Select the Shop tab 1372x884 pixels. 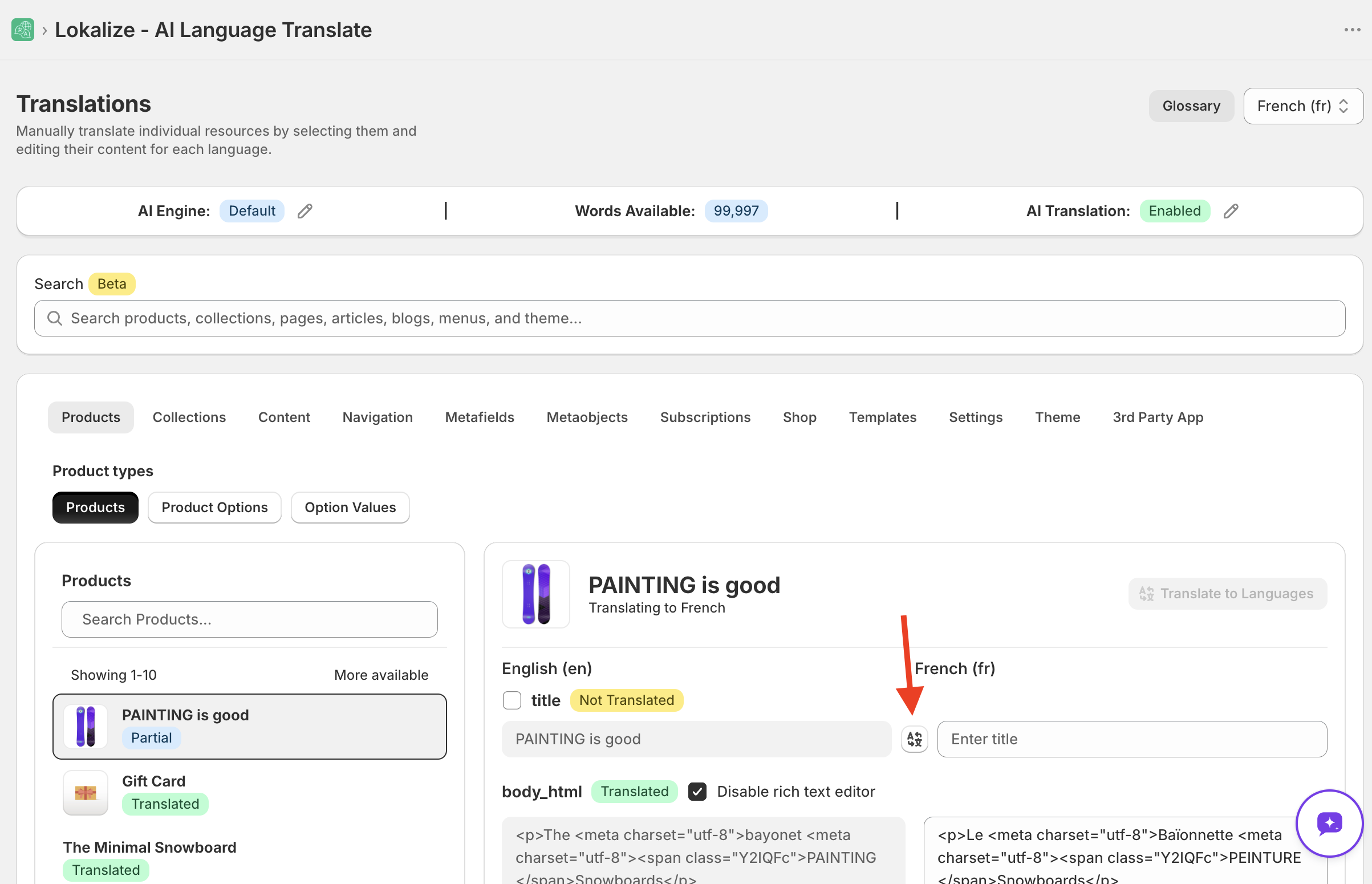click(799, 417)
